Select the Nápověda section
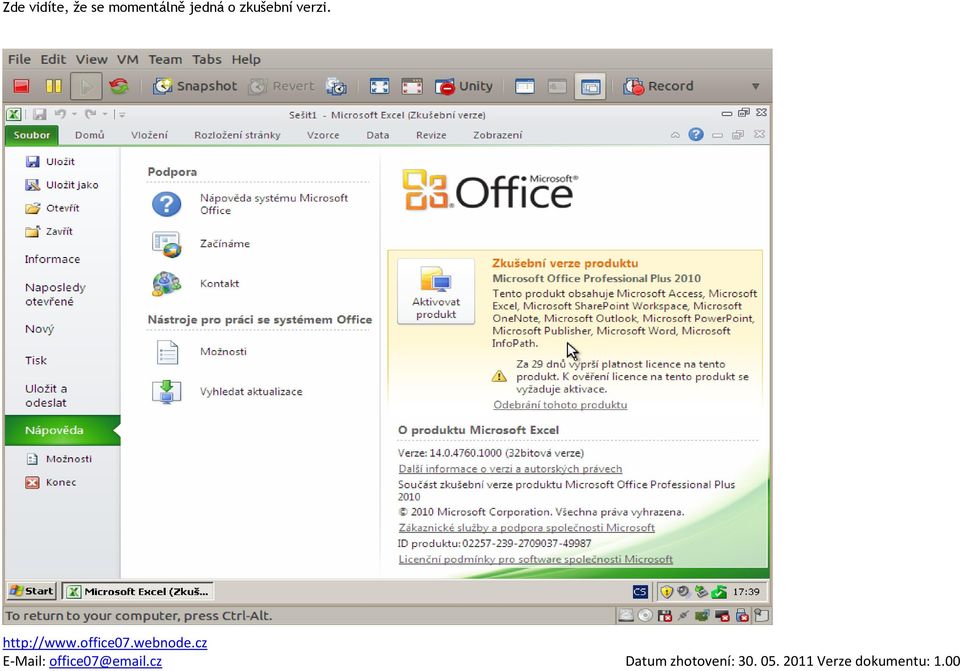Screen dimensions: 960x671 pos(62,430)
